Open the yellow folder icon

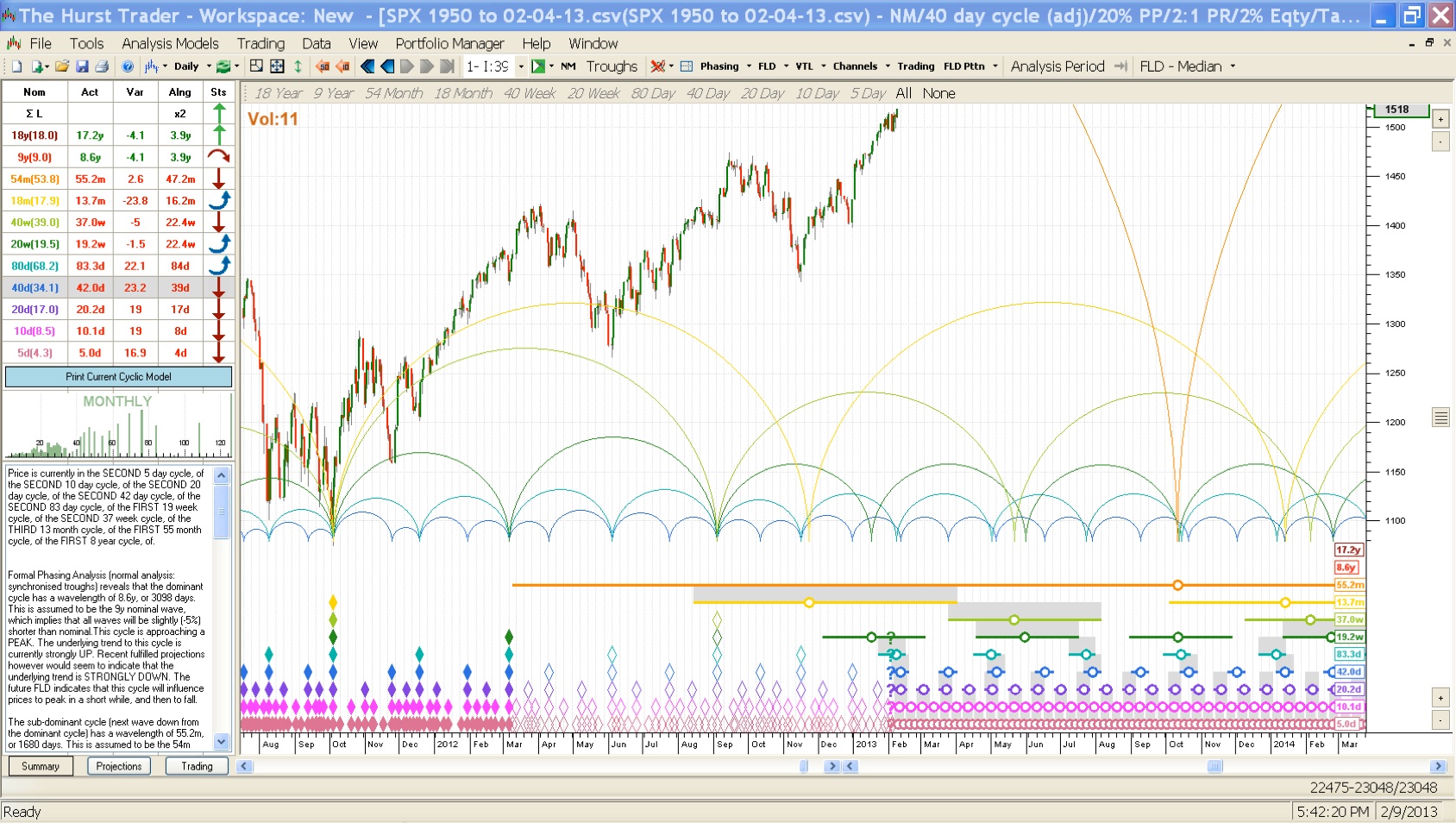coord(62,66)
